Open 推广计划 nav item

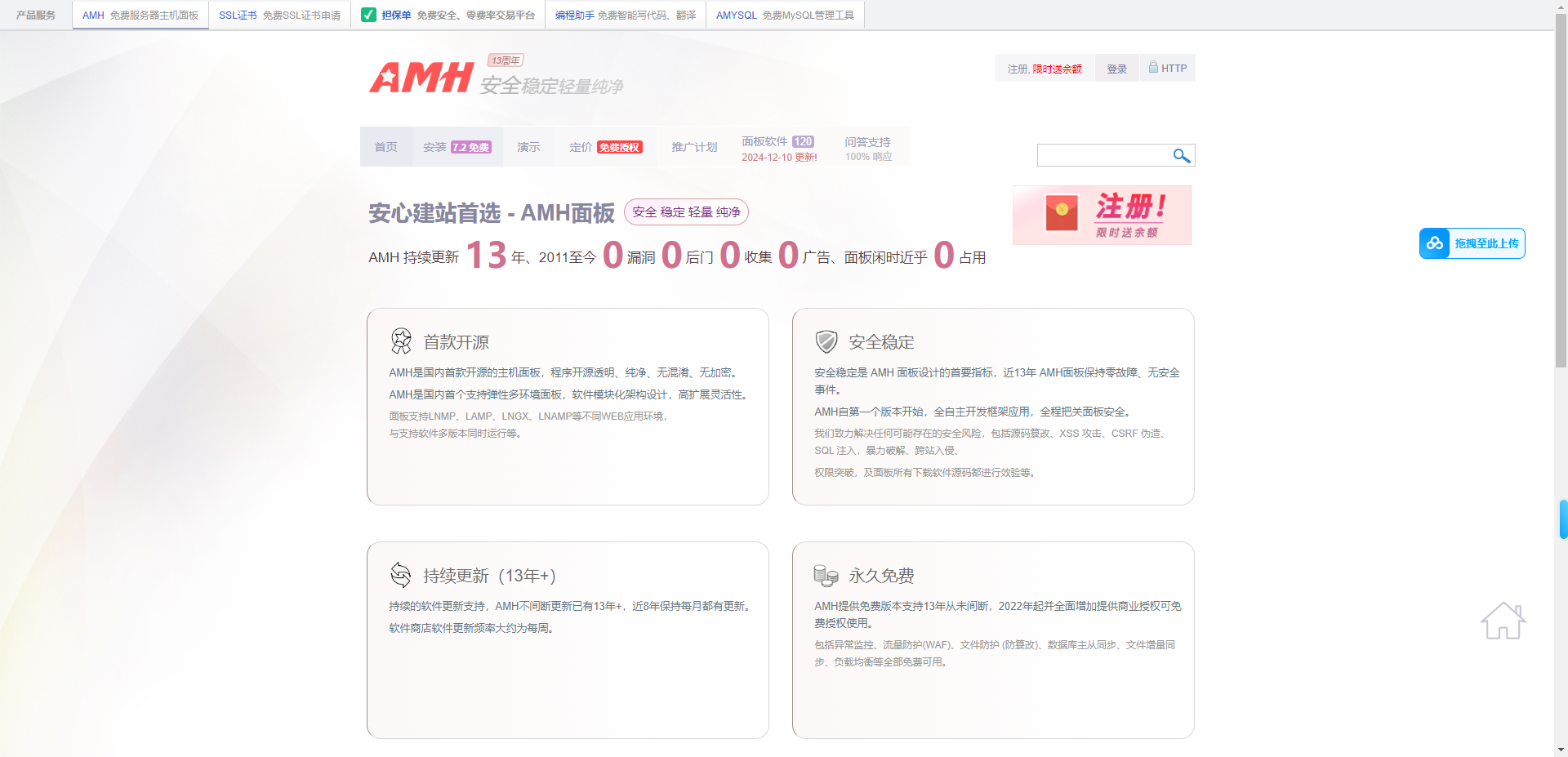coord(694,147)
